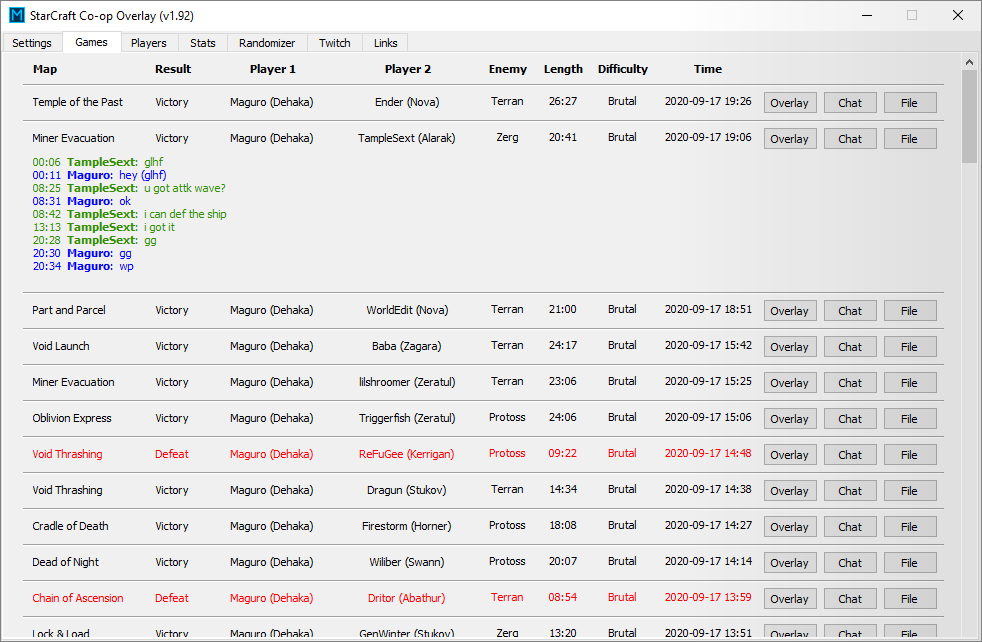The height and width of the screenshot is (642, 982).
Task: Open File for the lilshroomer Miner Evacuation game
Action: point(910,383)
